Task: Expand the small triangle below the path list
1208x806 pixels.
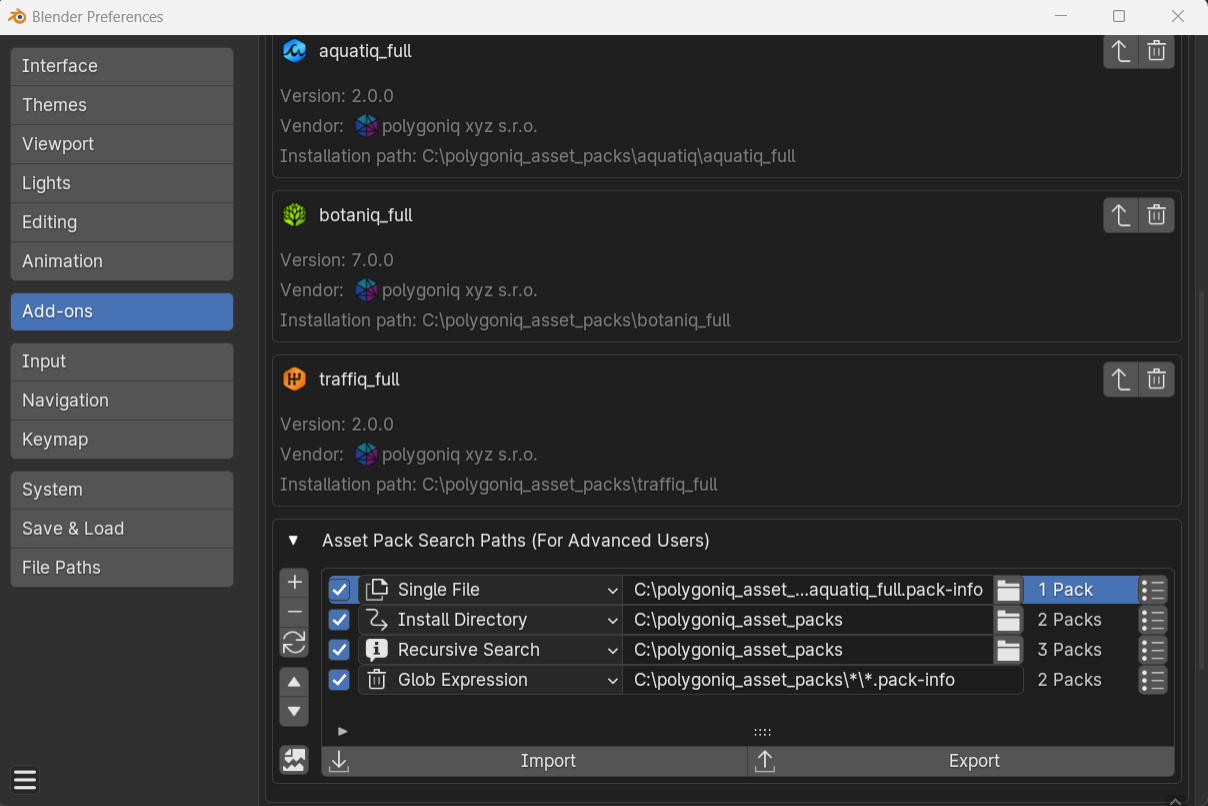Action: pos(343,732)
